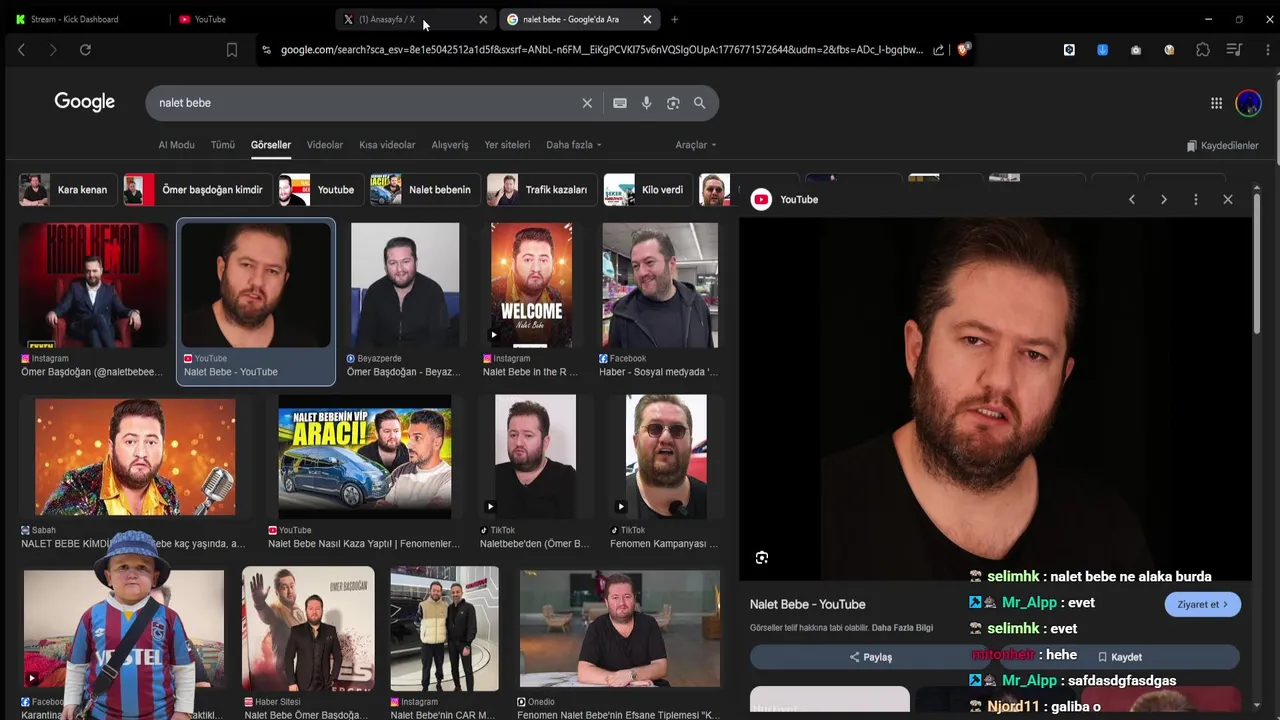Show previous image in preview panel
The width and height of the screenshot is (1280, 720).
tap(1132, 200)
